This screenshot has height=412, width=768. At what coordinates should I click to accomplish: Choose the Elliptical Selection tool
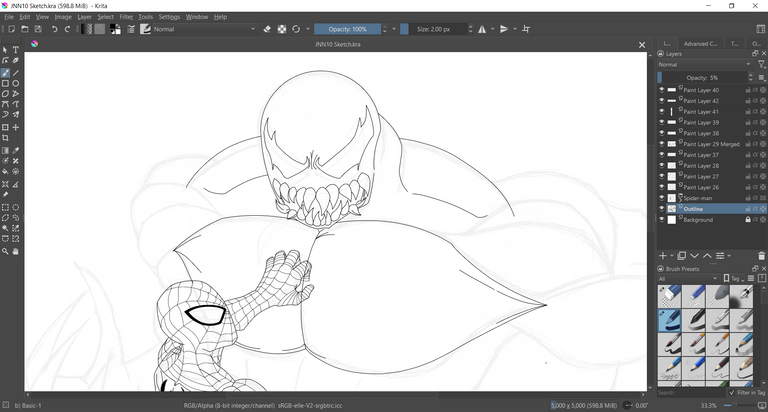(16, 207)
